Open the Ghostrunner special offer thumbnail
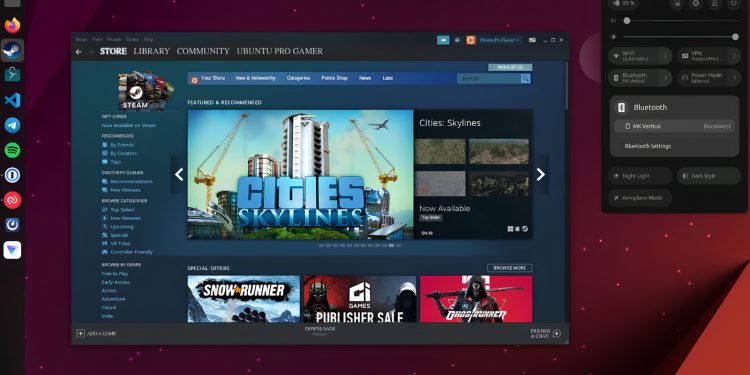 coord(476,299)
